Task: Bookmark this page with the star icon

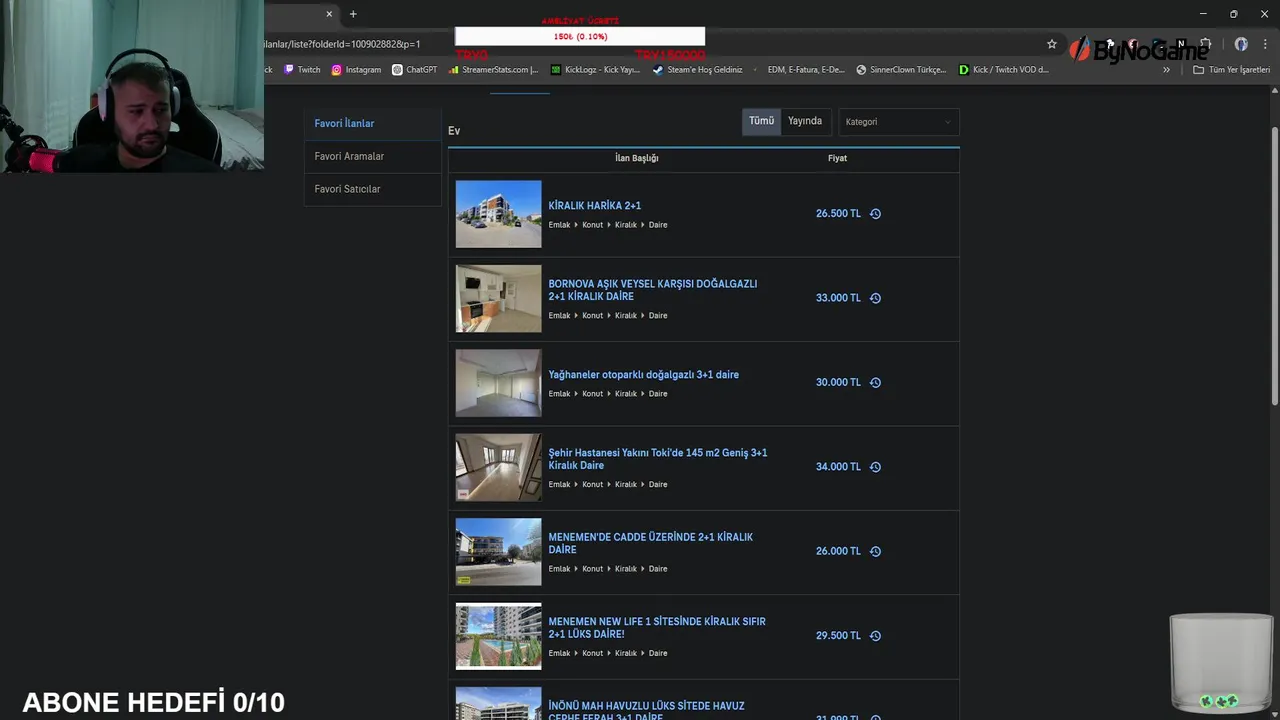Action: 1052,44
